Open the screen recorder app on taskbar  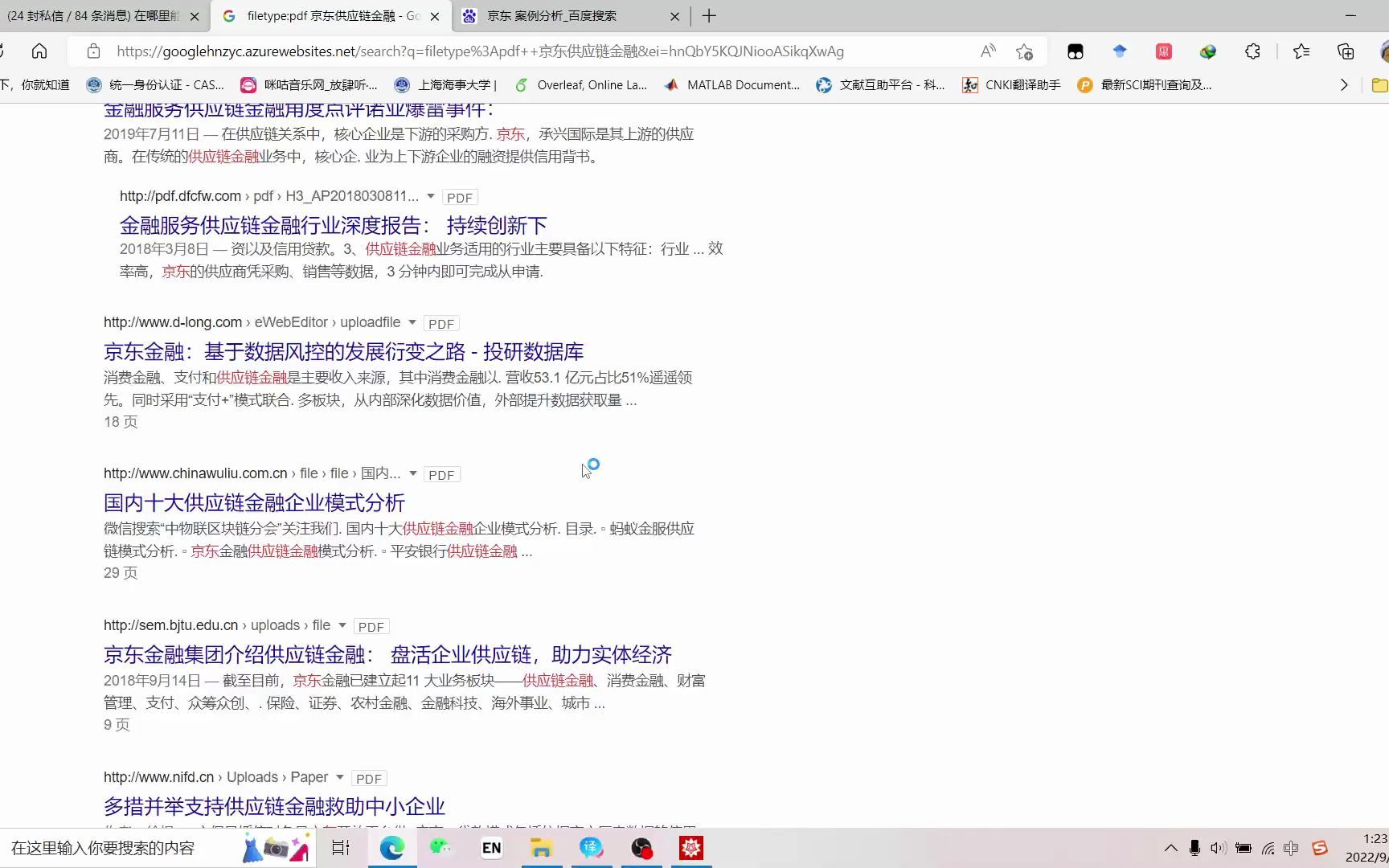coord(641,848)
